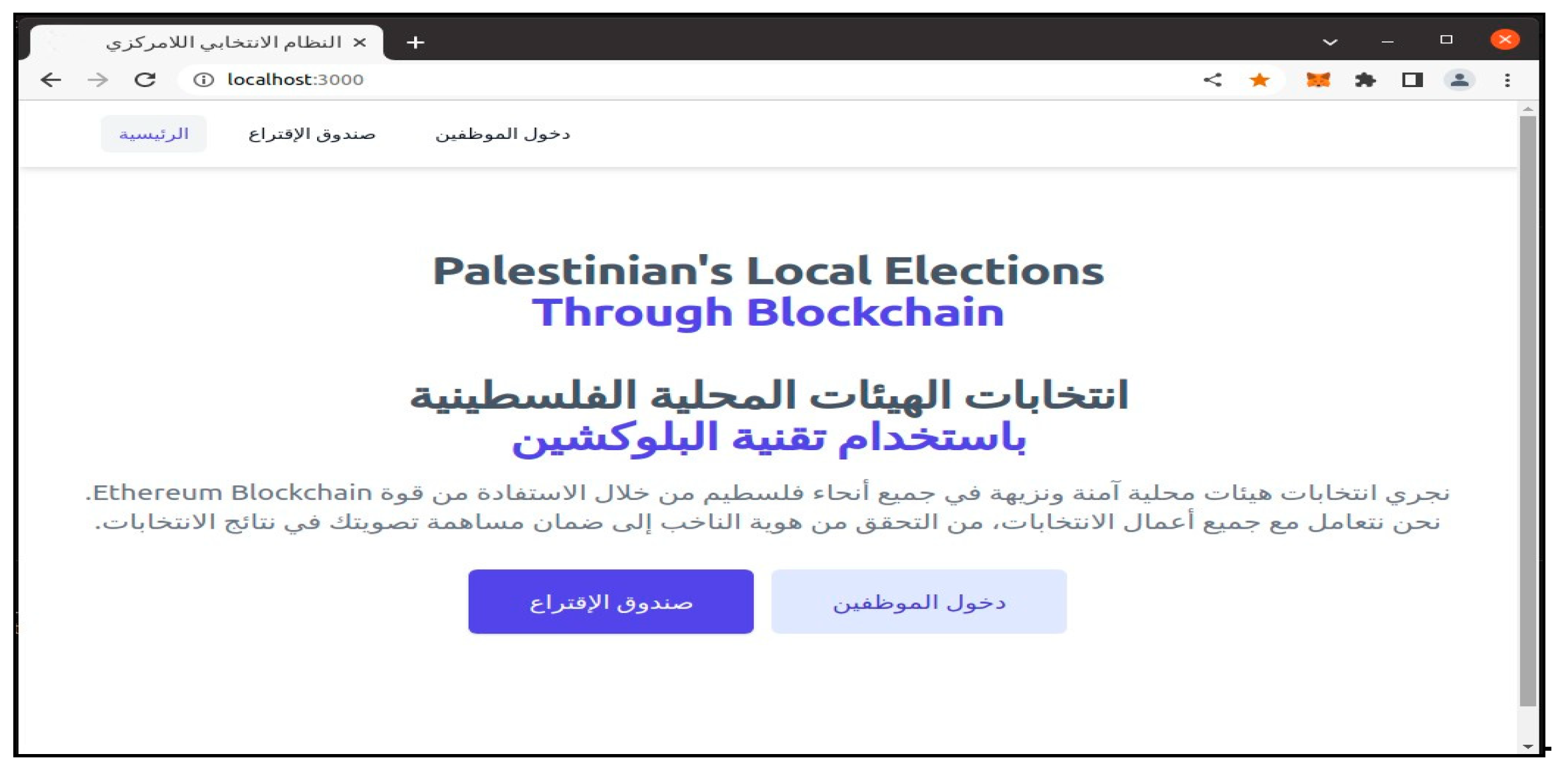
Task: Open the site information icon
Action: coord(203,80)
